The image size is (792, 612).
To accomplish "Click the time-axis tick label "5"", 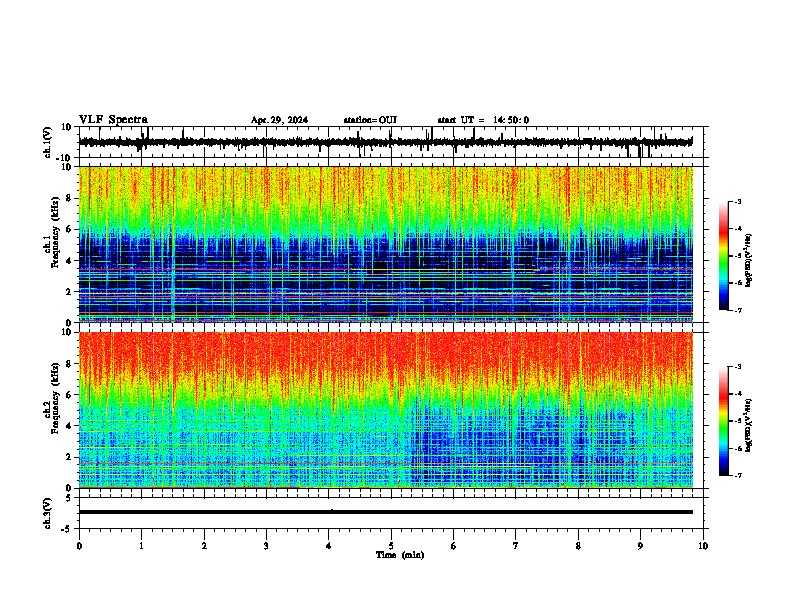I will pos(391,546).
